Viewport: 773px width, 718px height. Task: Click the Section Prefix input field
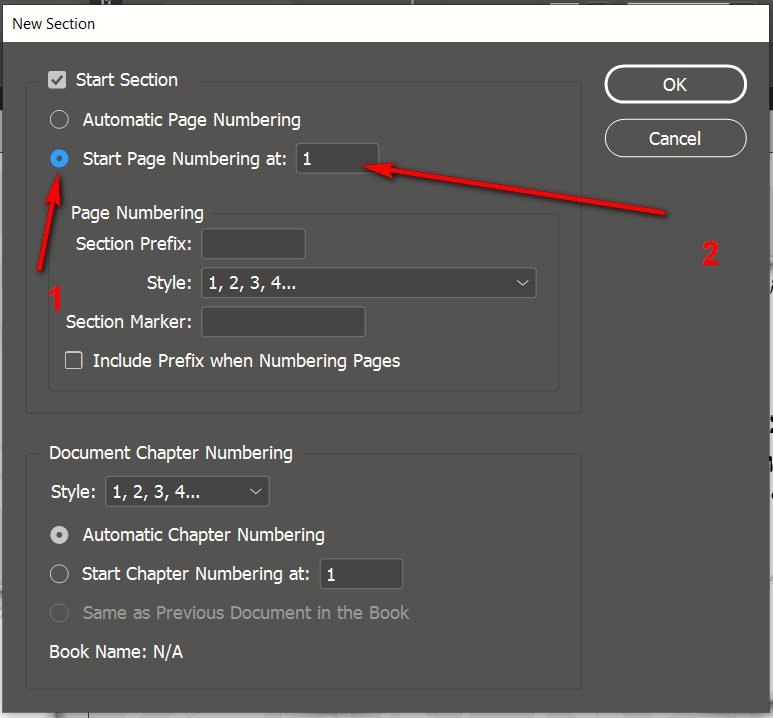click(253, 244)
